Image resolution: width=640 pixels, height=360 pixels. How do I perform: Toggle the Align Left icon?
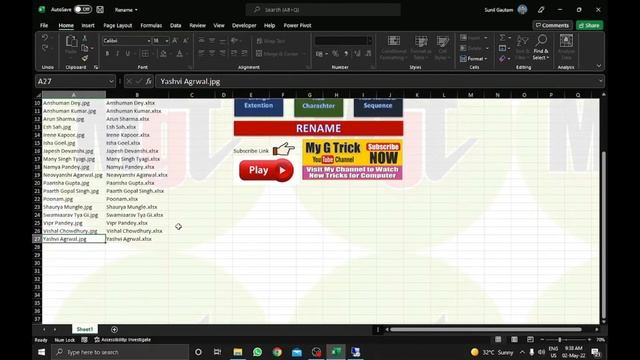pos(202,53)
